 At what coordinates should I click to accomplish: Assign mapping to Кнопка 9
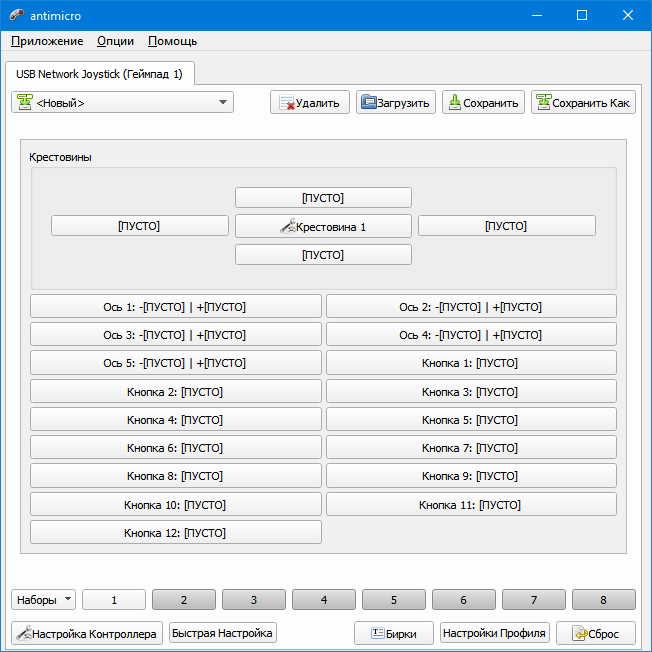[x=471, y=476]
